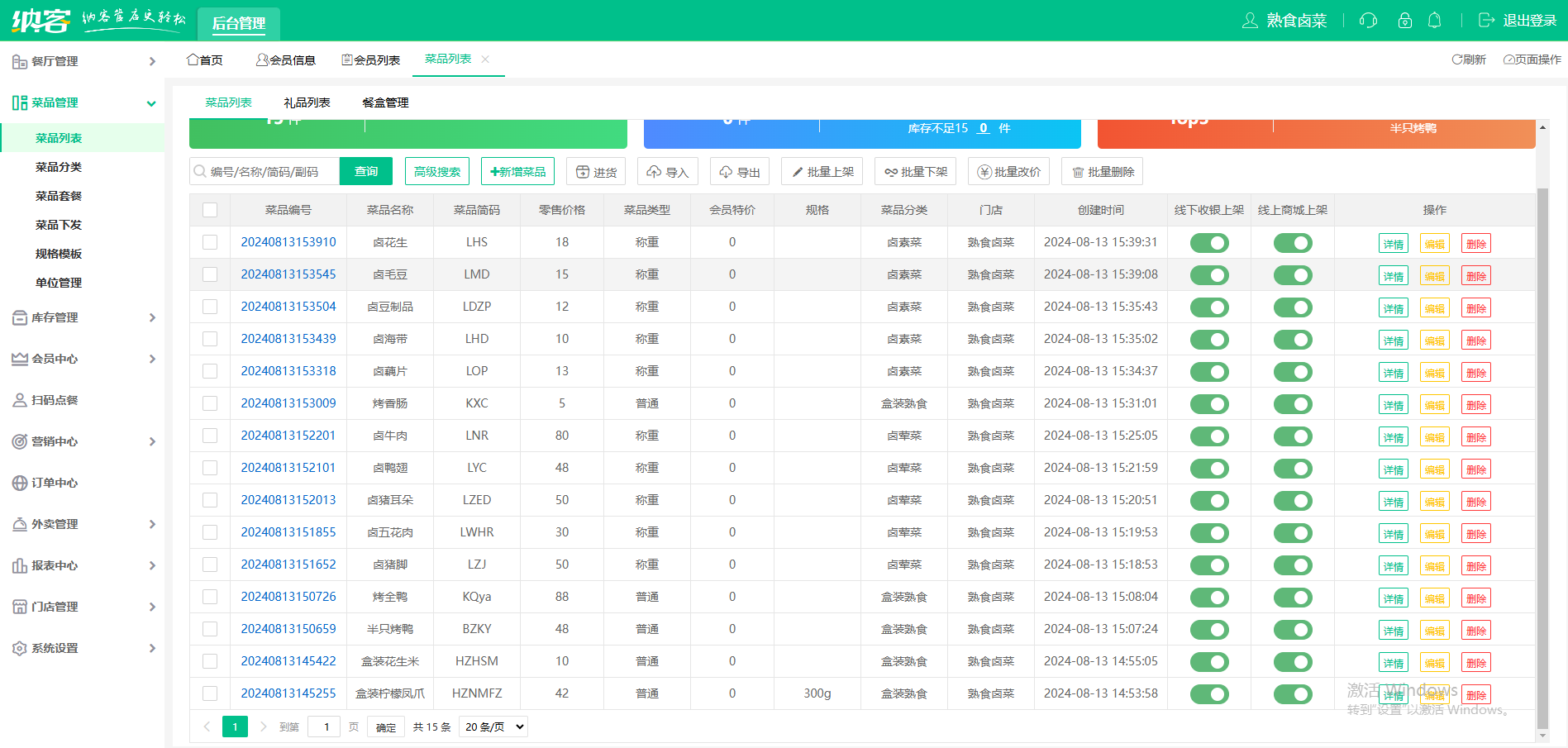Viewport: 1568px width, 748px height.
Task: Expand the 系统设置 menu chevron
Action: coord(152,648)
